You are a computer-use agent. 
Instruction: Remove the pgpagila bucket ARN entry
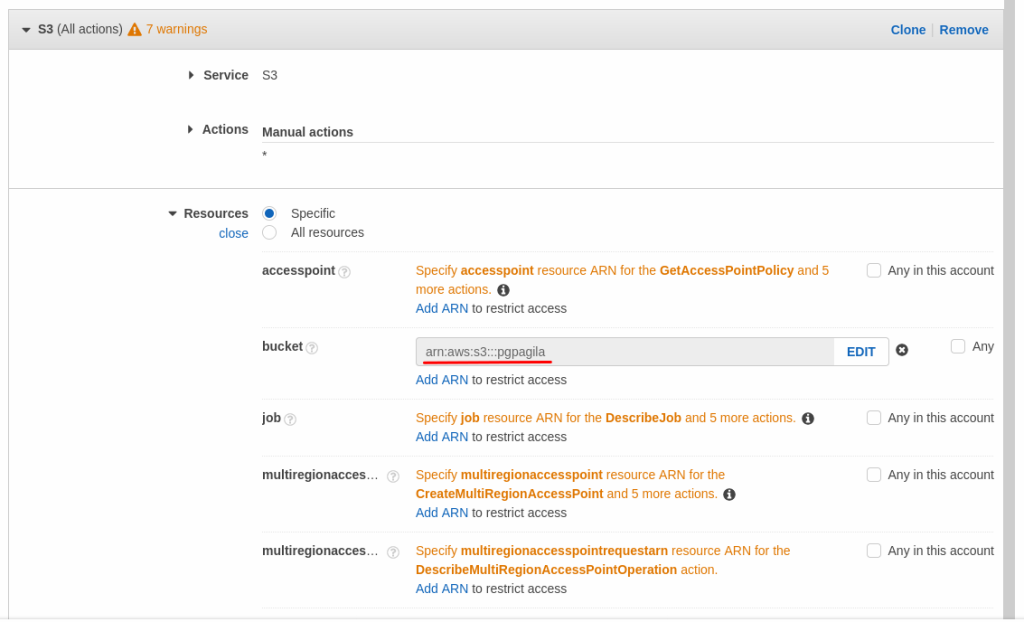[902, 350]
